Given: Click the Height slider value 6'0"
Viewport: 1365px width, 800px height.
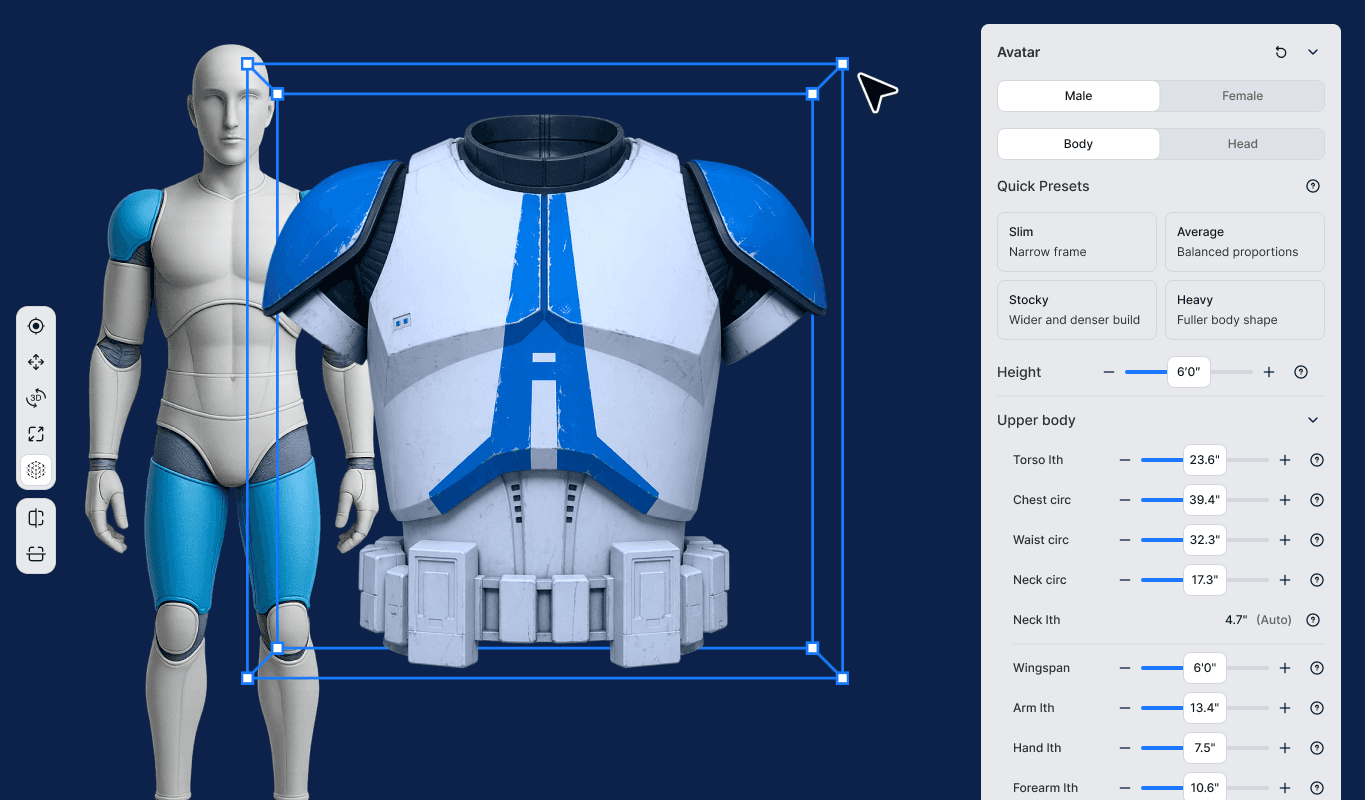Looking at the screenshot, I should click(1188, 372).
